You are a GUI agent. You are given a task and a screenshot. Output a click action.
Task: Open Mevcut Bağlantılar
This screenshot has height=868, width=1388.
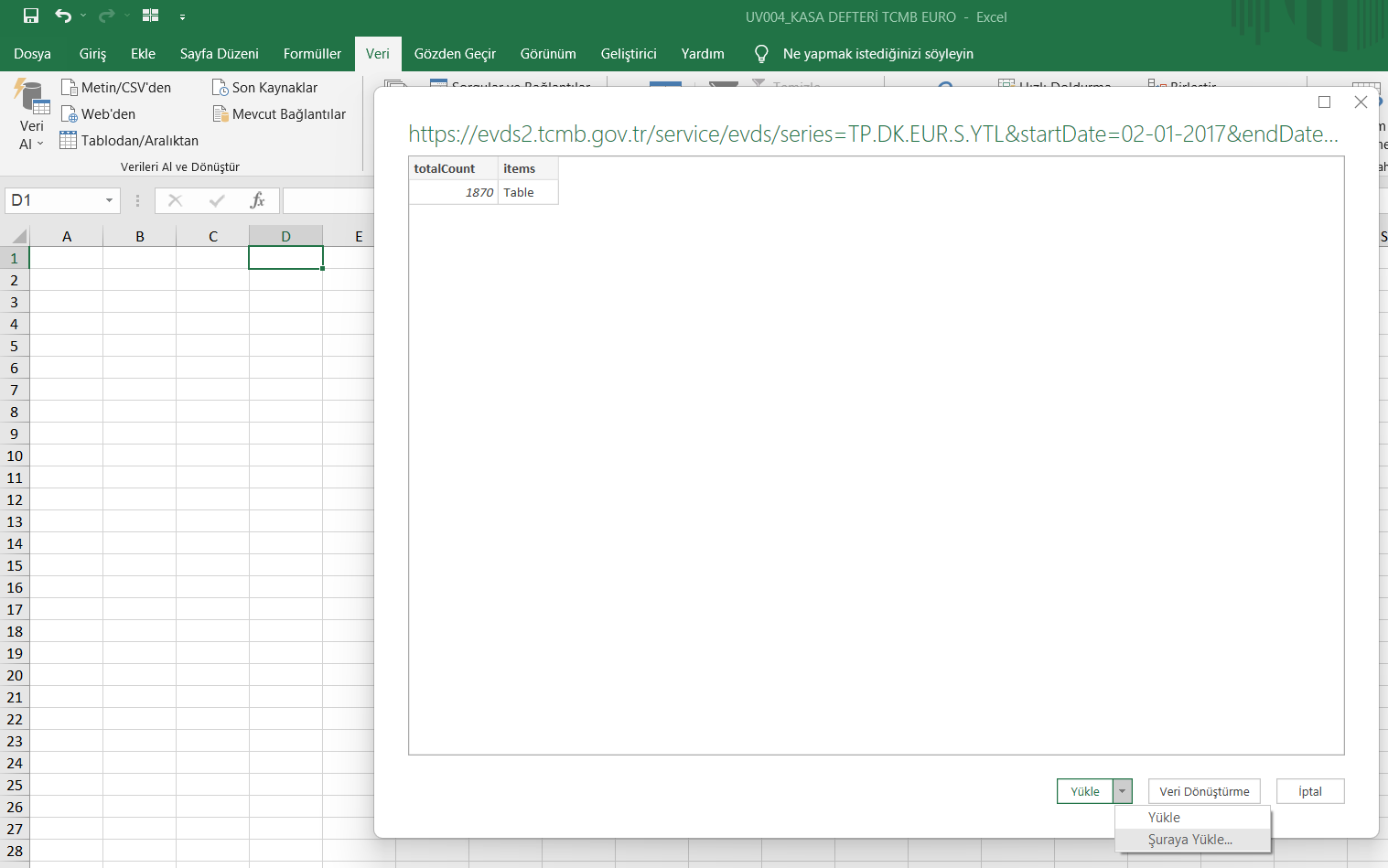click(279, 114)
